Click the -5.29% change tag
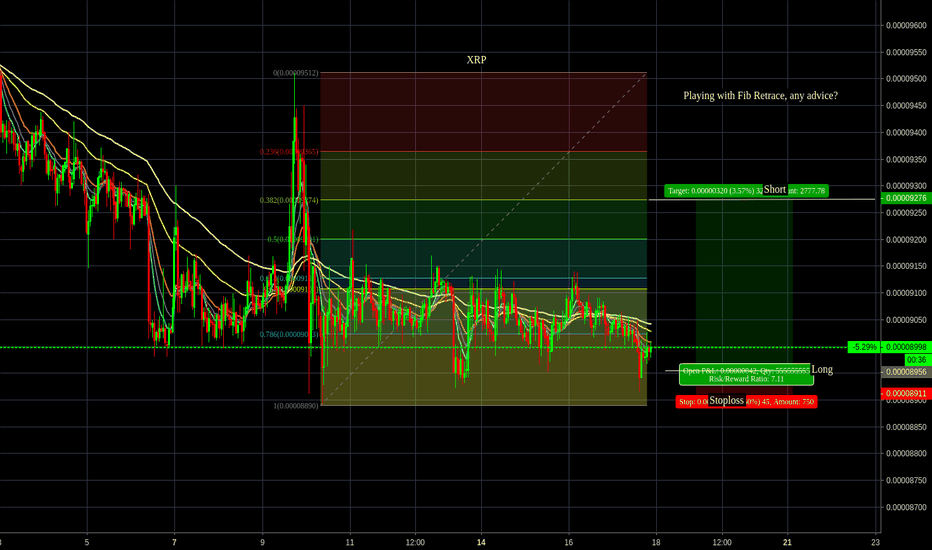The height and width of the screenshot is (550, 932). [x=864, y=347]
